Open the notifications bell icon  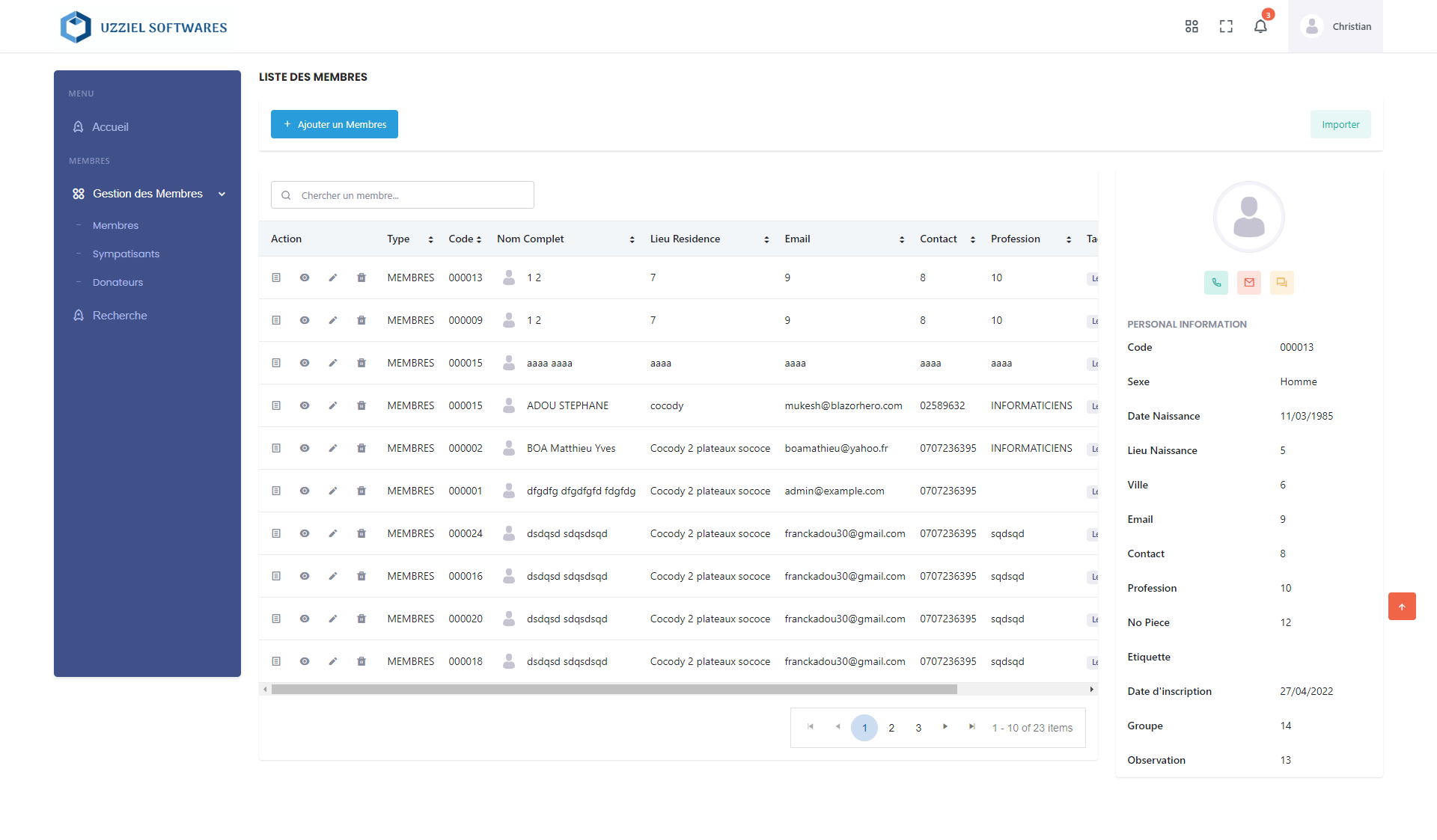tap(1260, 27)
